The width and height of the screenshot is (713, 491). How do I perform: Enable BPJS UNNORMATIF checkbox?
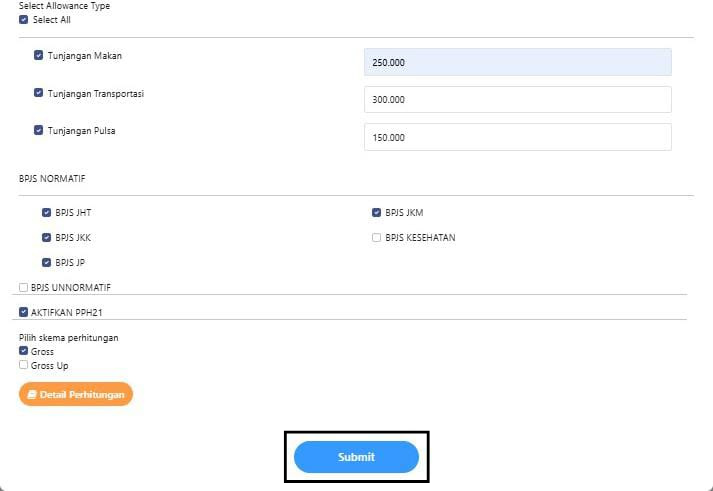24,288
